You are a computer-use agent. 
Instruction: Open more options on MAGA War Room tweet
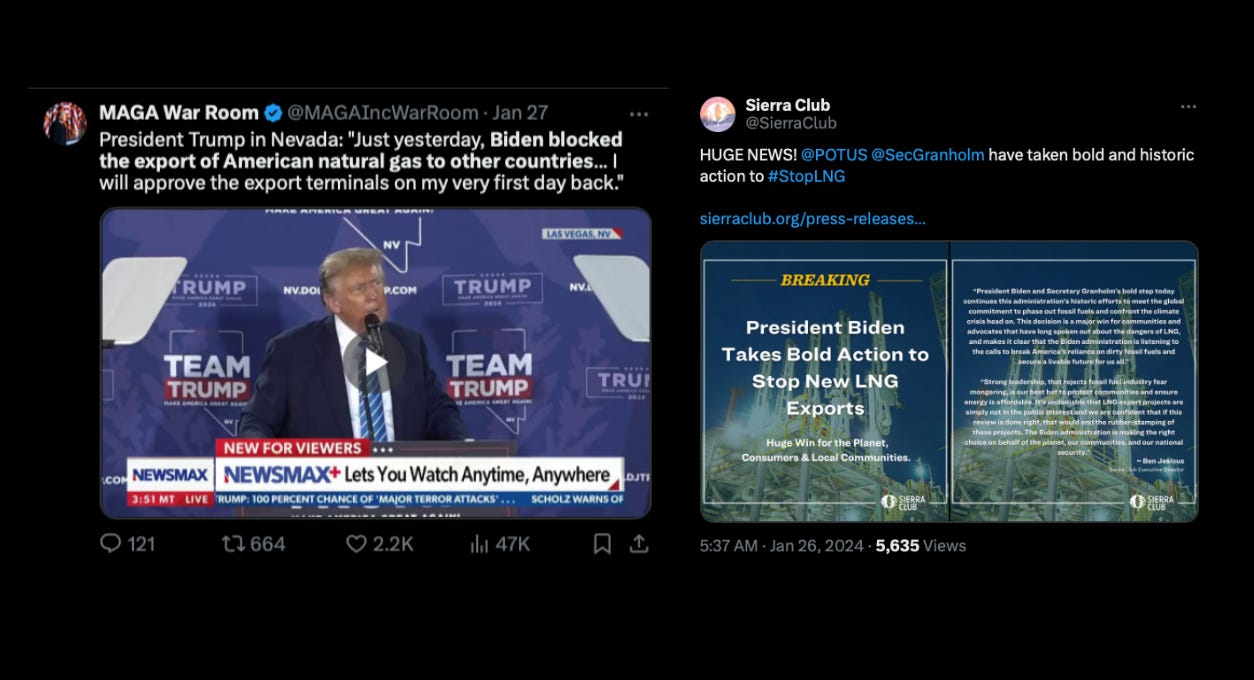click(x=638, y=113)
